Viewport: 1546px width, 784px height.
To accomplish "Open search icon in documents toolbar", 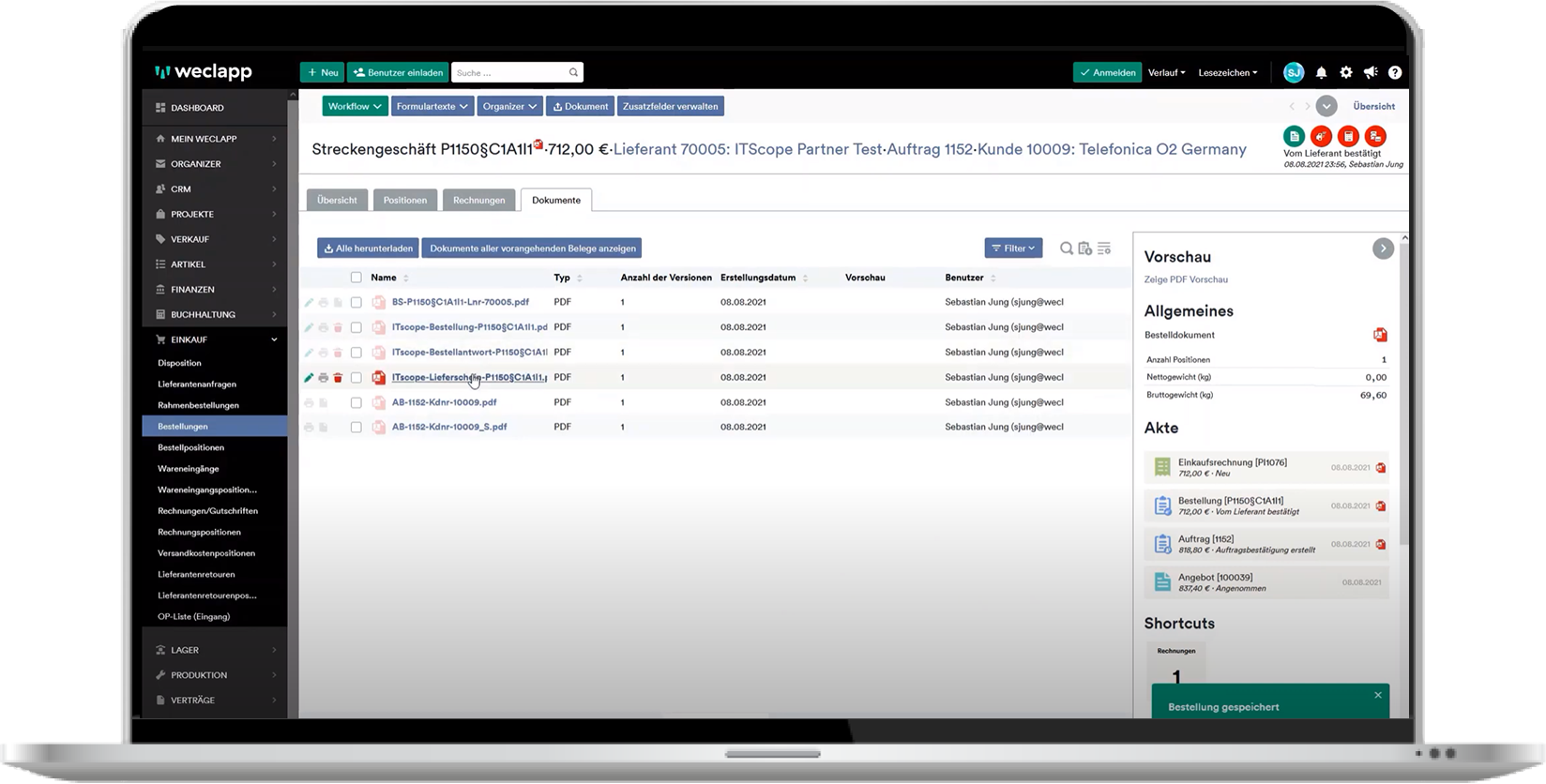I will click(1067, 249).
